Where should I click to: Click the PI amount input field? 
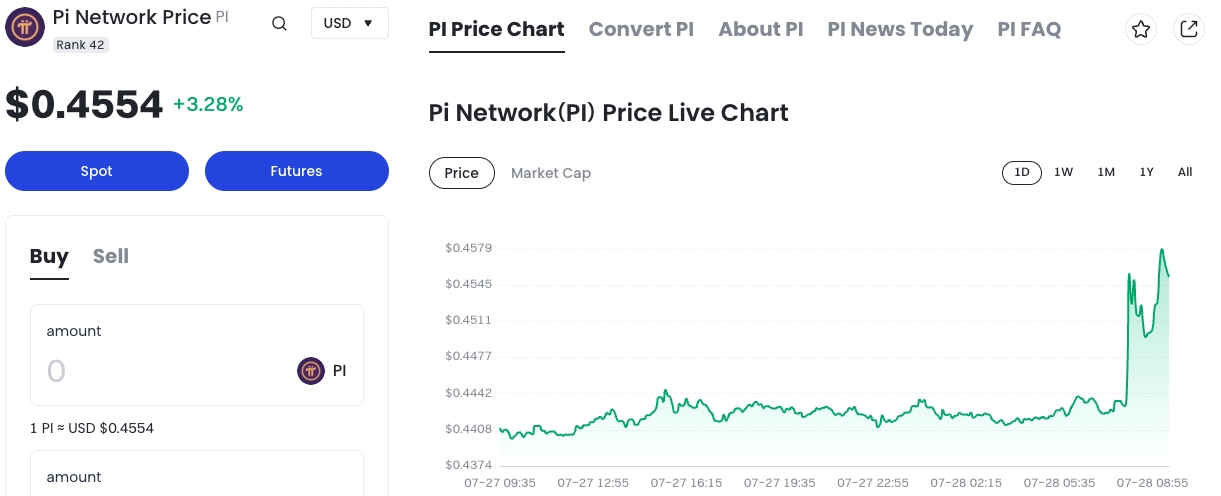(x=160, y=371)
